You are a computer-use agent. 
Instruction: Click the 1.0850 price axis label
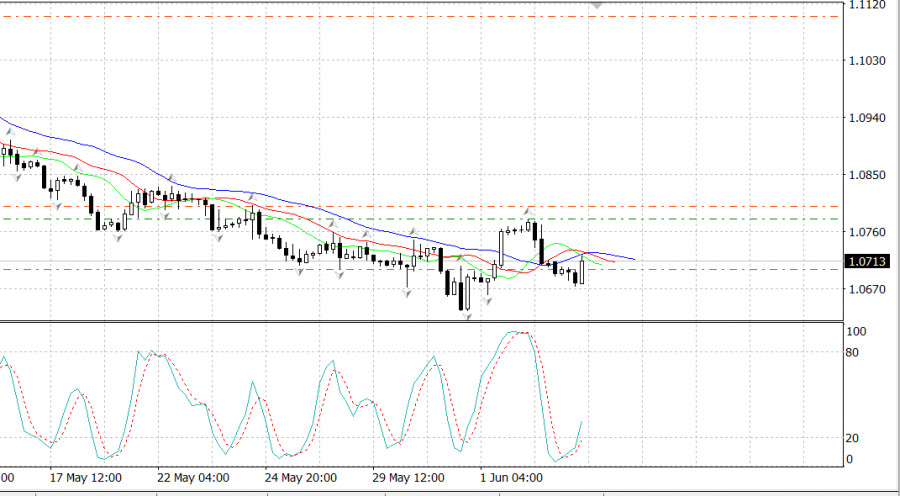[865, 175]
